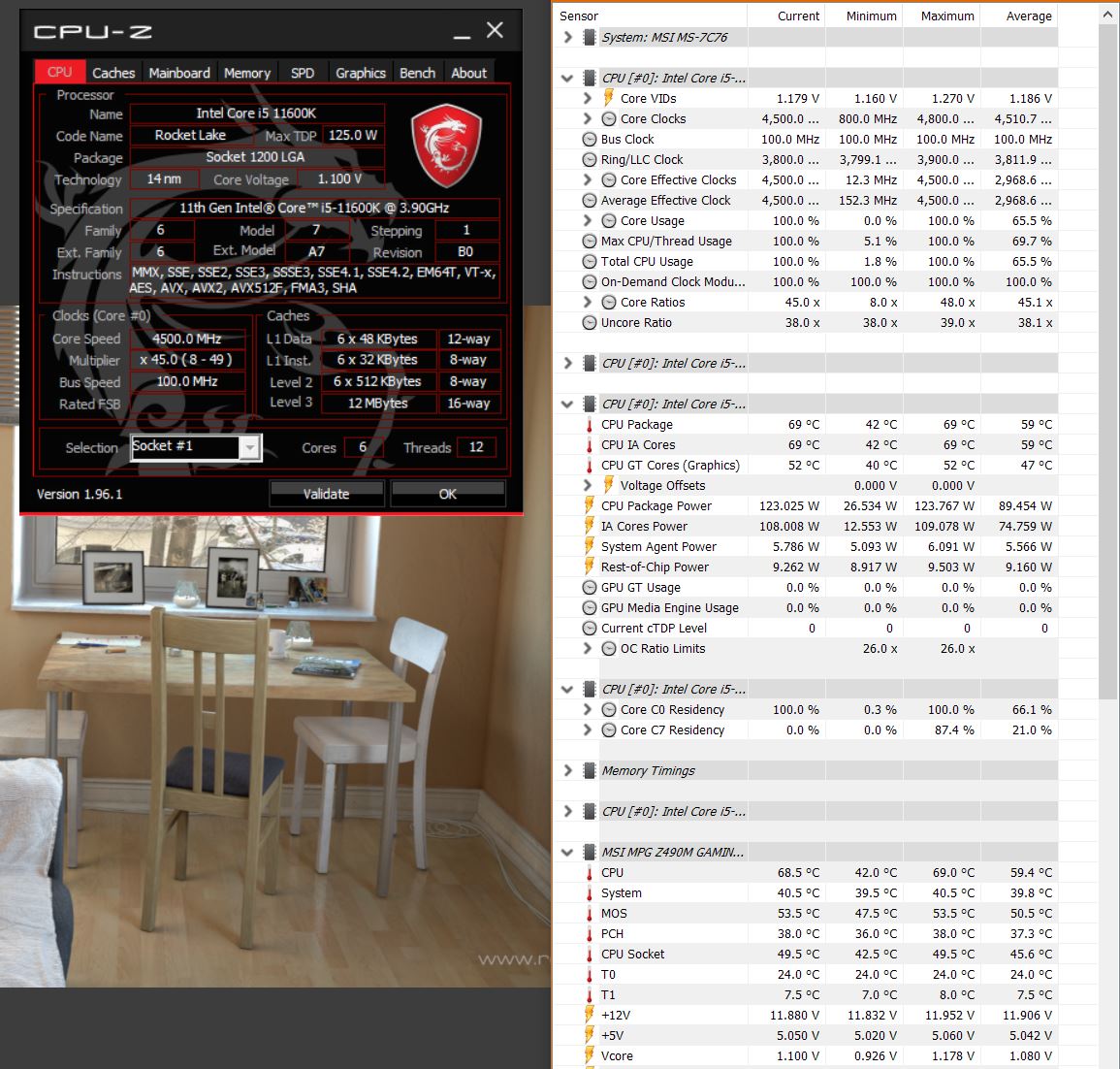
Task: Expand the Core C0 Residency row
Action: pyautogui.click(x=587, y=709)
